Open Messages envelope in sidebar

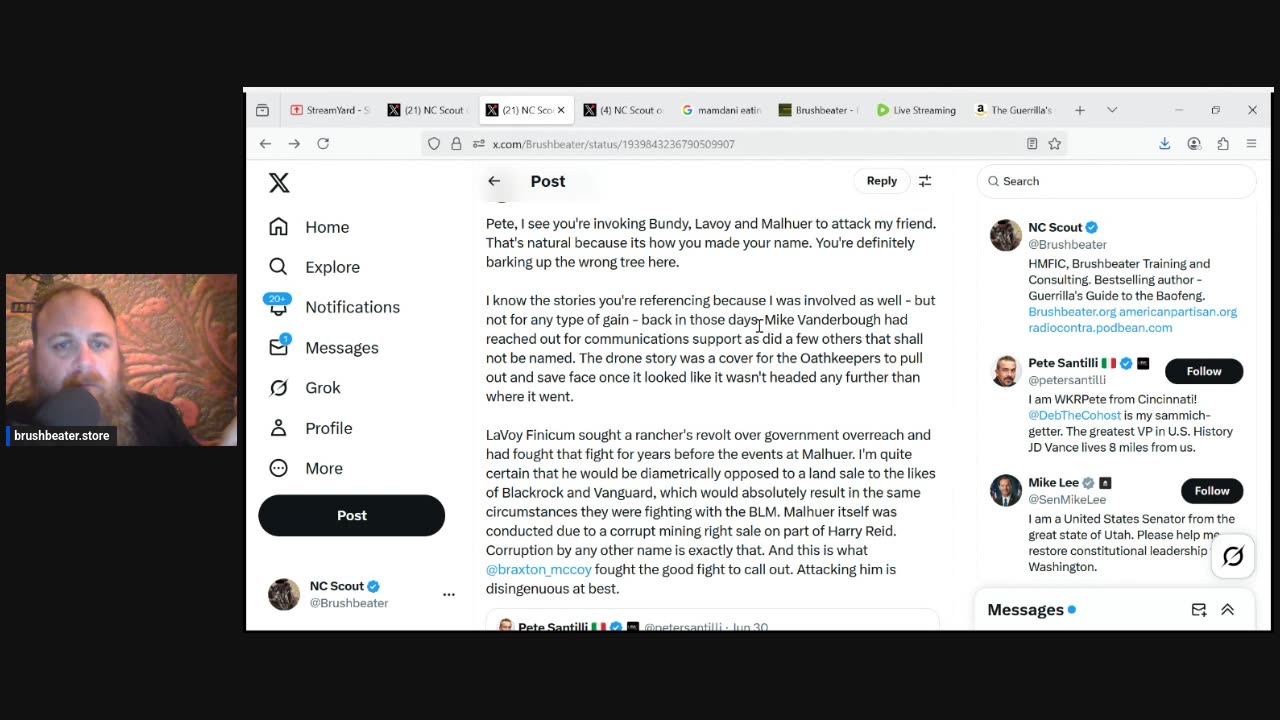point(278,347)
